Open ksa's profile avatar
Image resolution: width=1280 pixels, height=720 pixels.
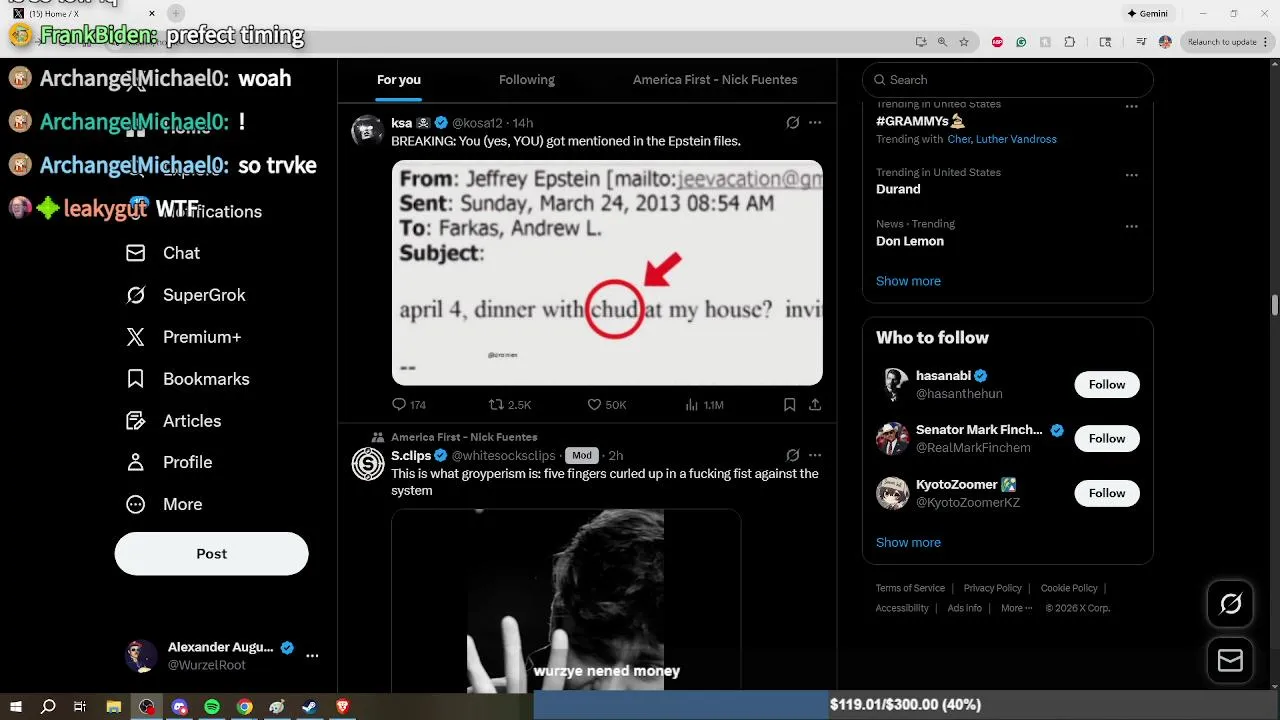click(368, 131)
